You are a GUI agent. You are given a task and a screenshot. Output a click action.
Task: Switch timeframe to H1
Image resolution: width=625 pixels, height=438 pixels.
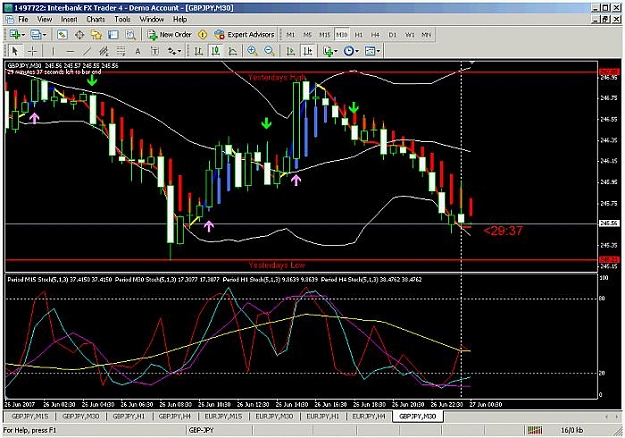(x=359, y=35)
